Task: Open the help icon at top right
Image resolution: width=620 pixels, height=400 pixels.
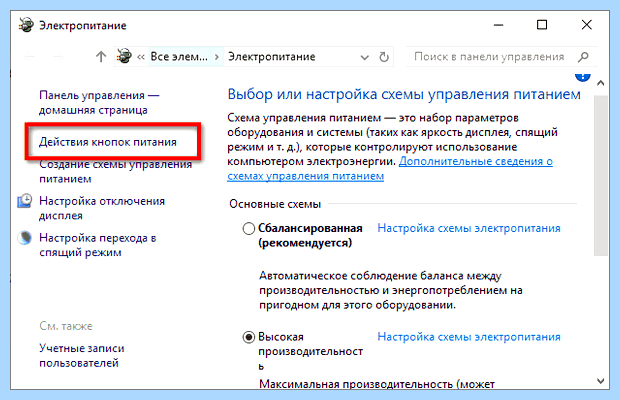Action: [582, 77]
